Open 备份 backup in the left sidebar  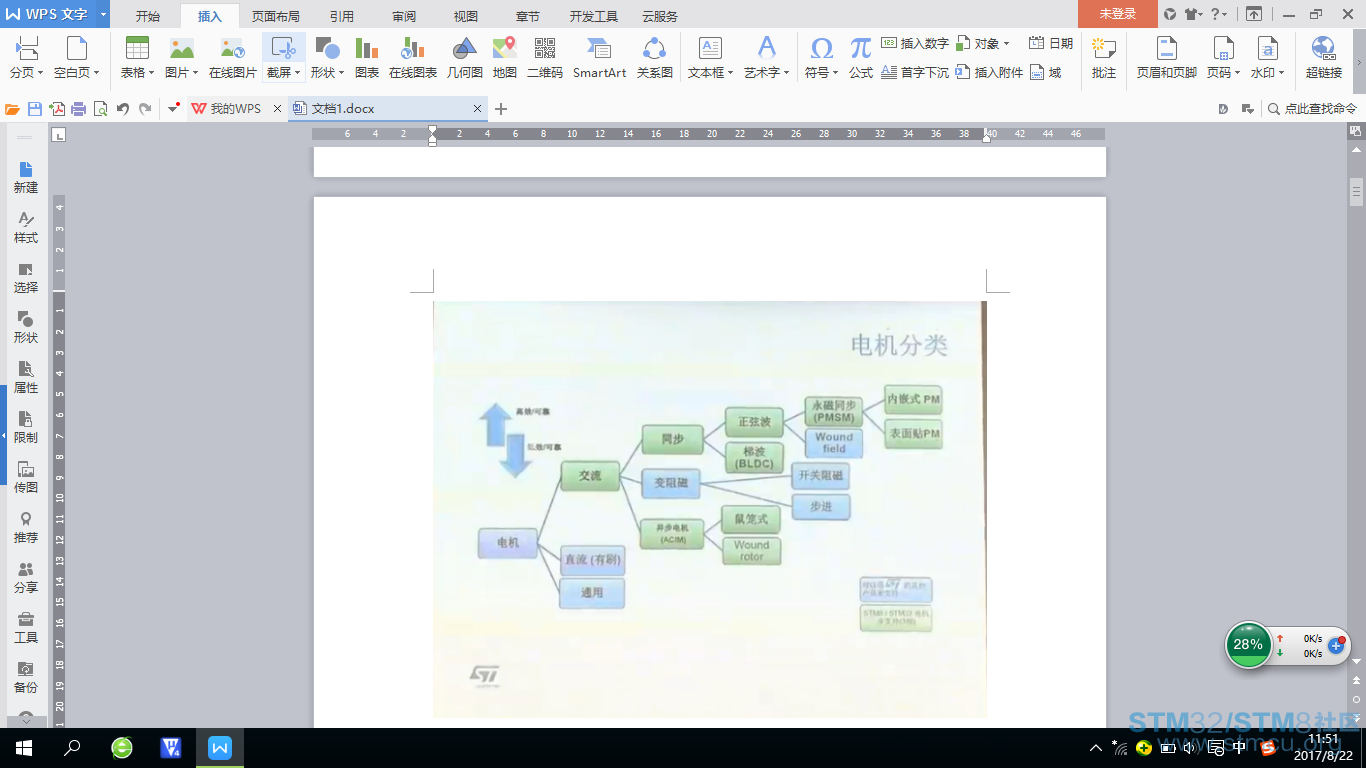[x=26, y=677]
